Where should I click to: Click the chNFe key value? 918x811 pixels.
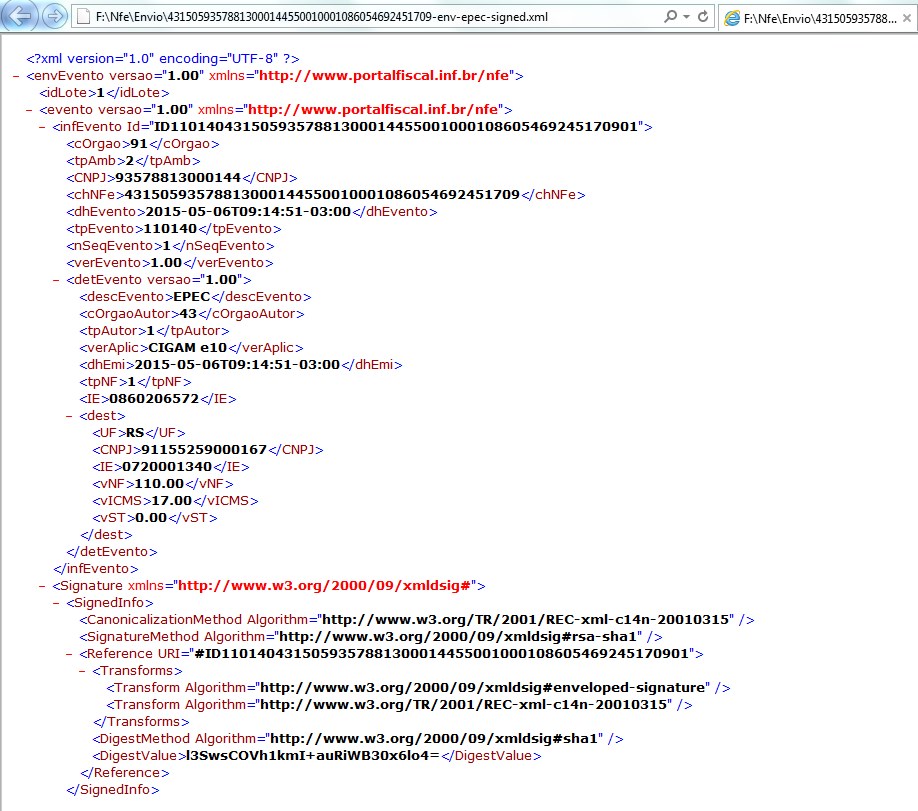[x=322, y=194]
